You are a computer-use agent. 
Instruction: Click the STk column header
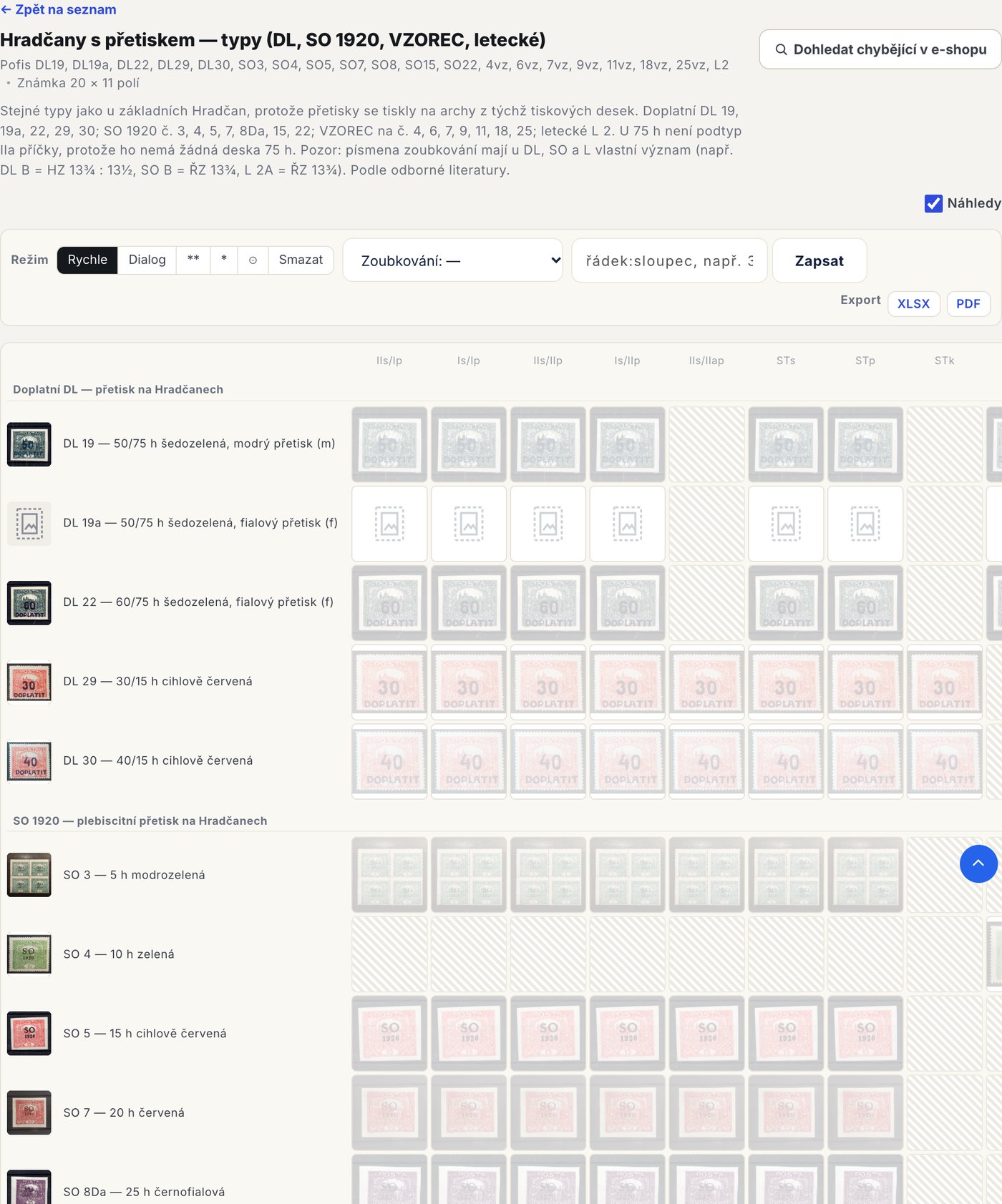[945, 361]
